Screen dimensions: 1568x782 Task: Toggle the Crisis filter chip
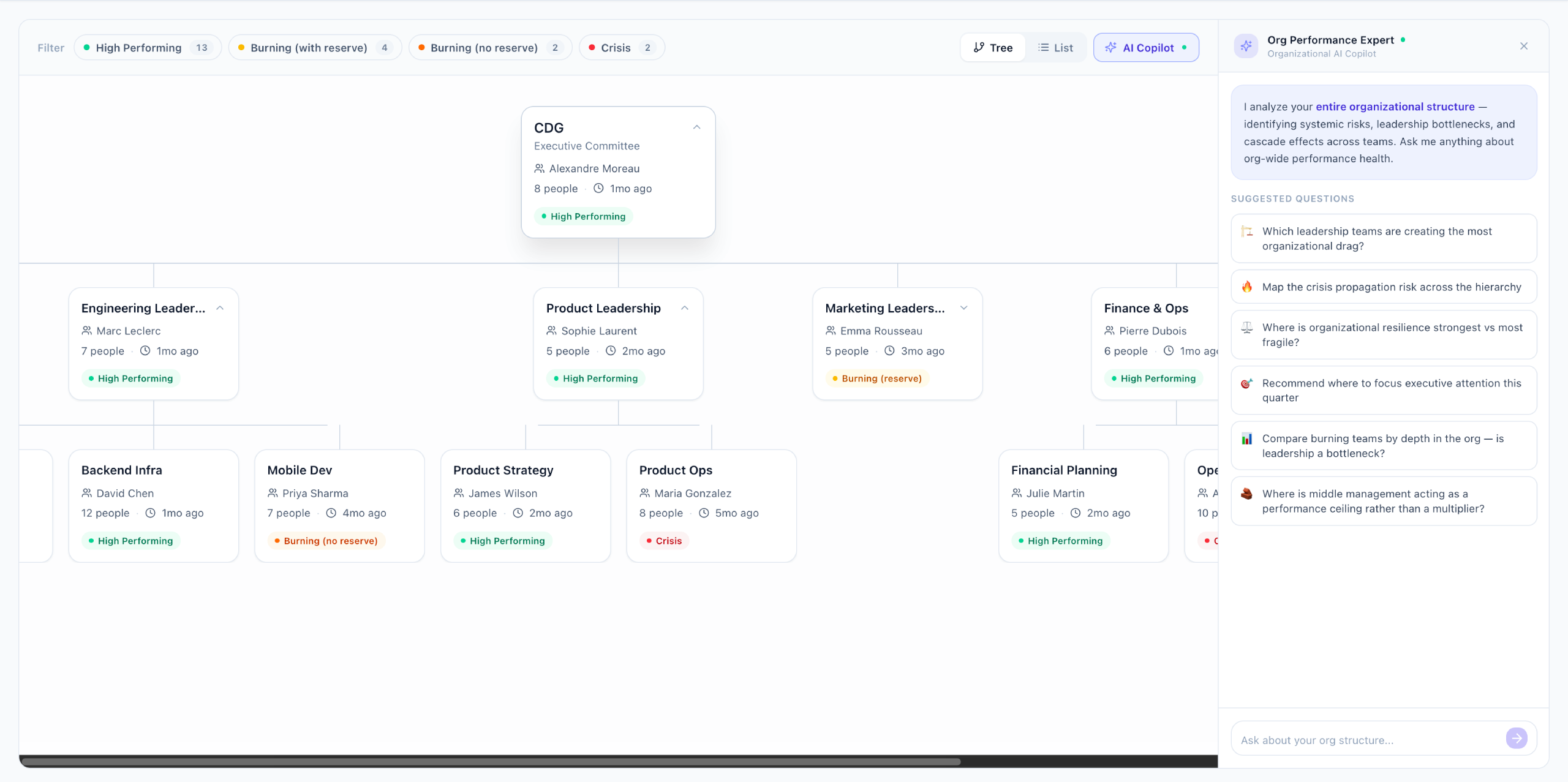coord(622,48)
